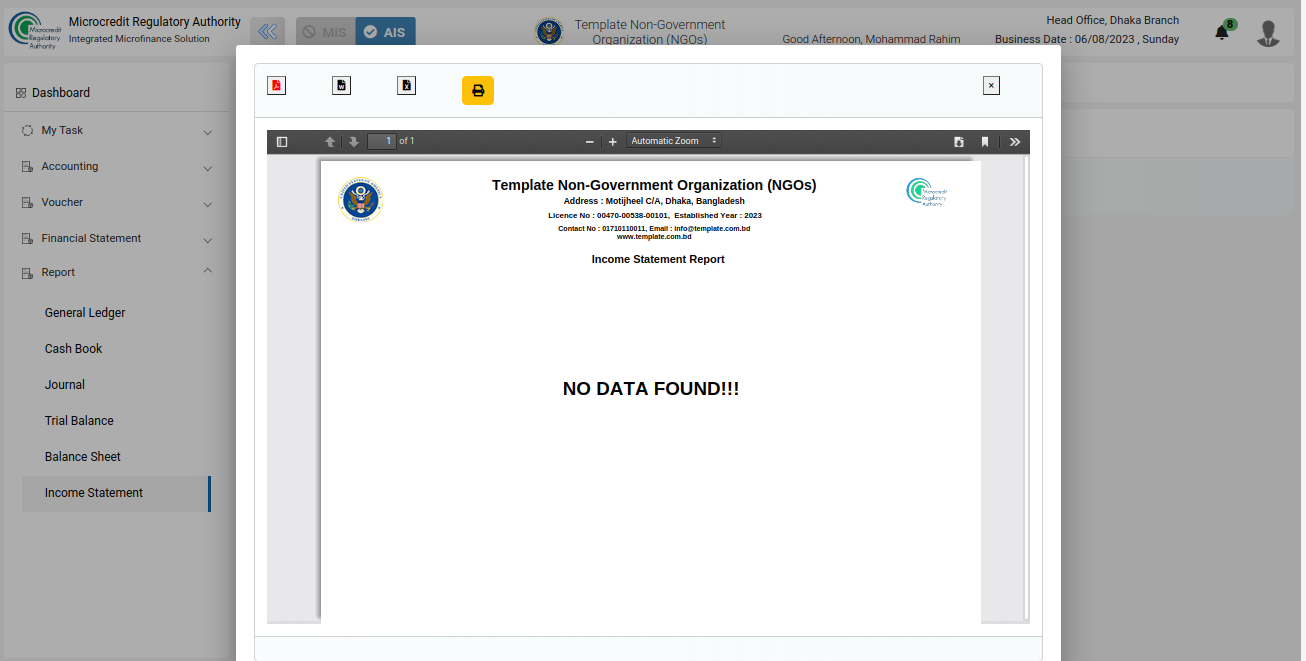Image resolution: width=1306 pixels, height=661 pixels.
Task: Open the Automatic Zoom dropdown
Action: coord(674,141)
